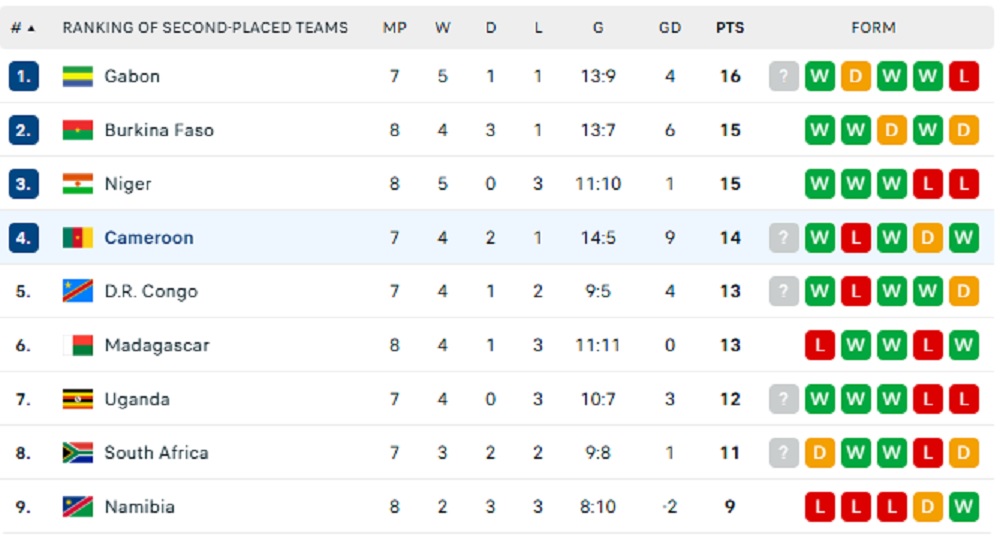Sort table by rank number column
1000x544 pixels.
[22, 28]
